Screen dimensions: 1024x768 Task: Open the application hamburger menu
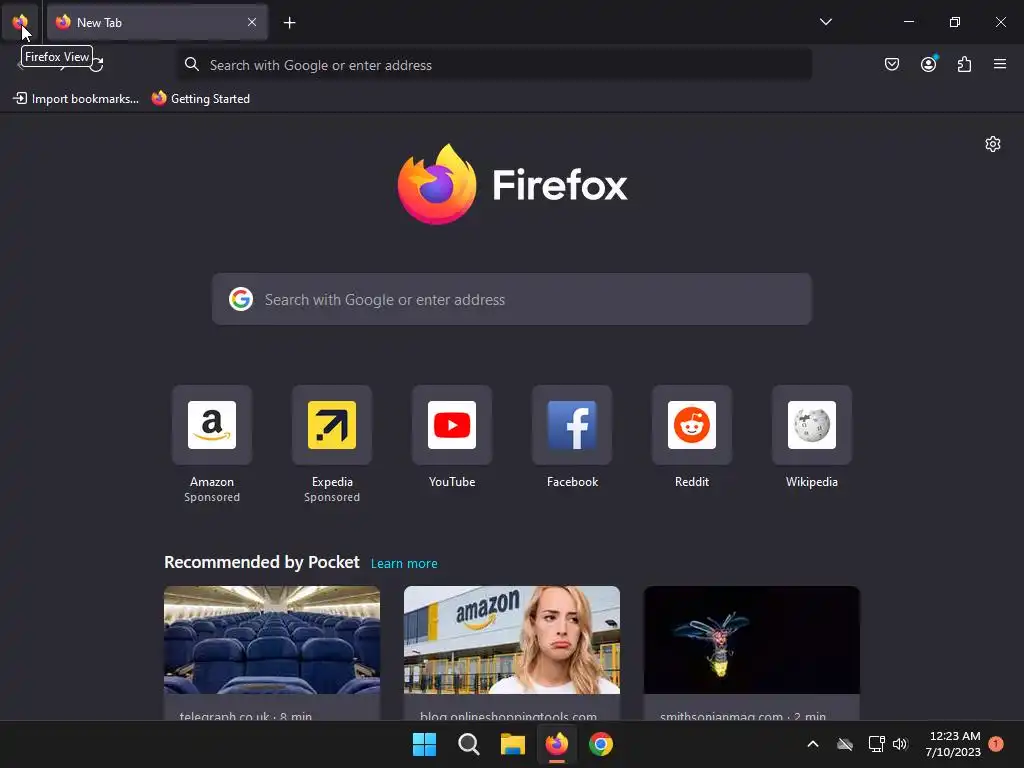[1000, 64]
